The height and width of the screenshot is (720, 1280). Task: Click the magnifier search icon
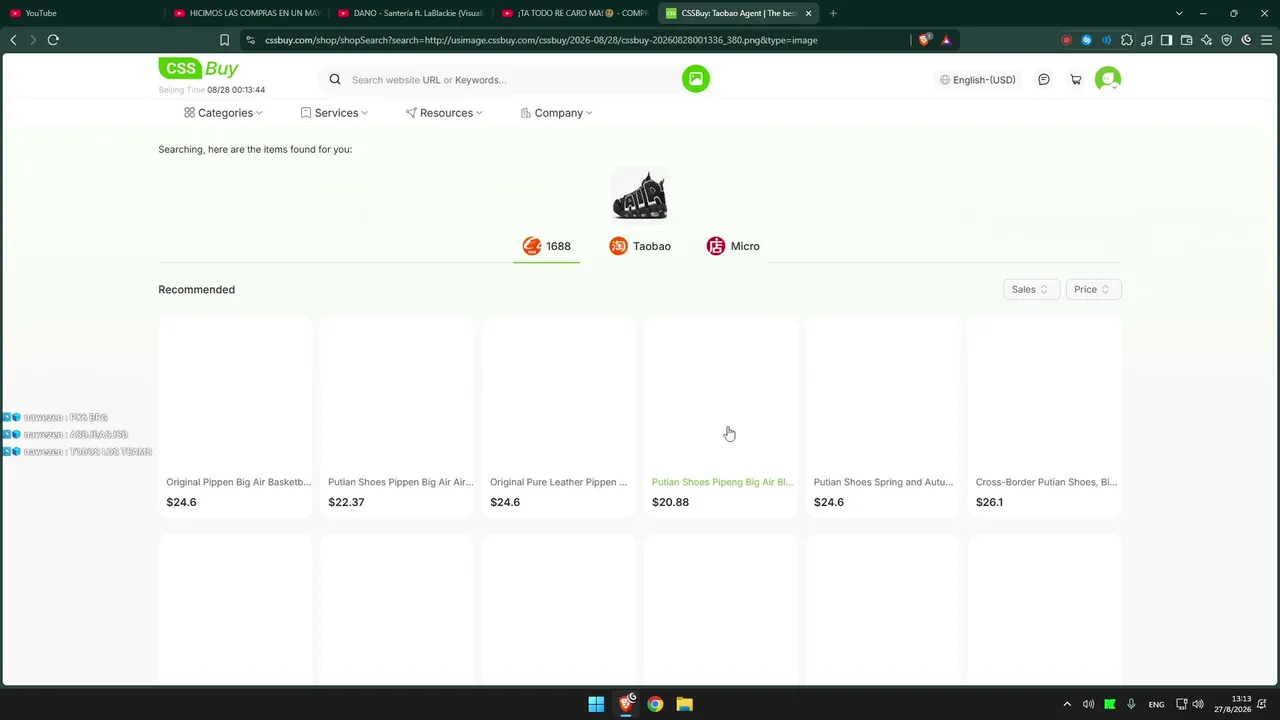click(x=335, y=80)
